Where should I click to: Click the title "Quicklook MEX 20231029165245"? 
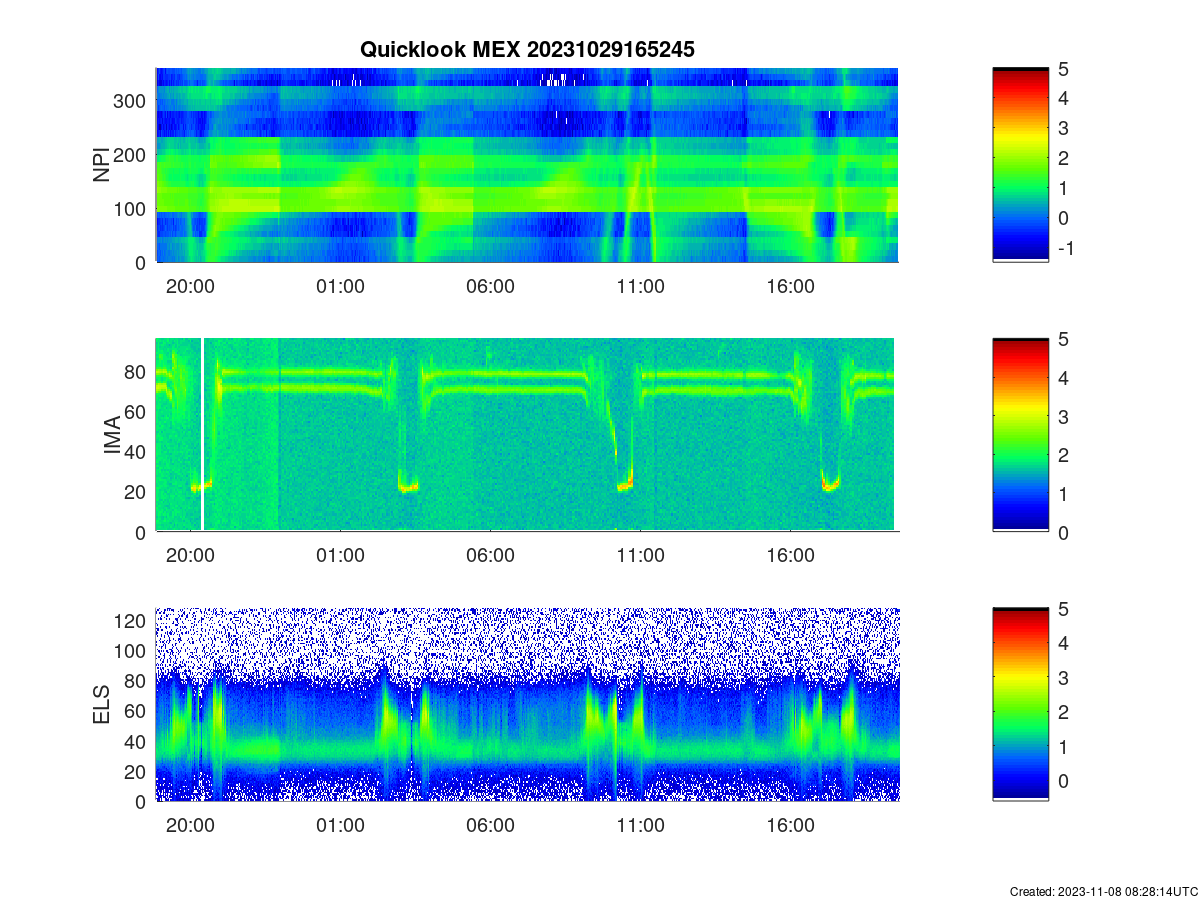click(527, 48)
